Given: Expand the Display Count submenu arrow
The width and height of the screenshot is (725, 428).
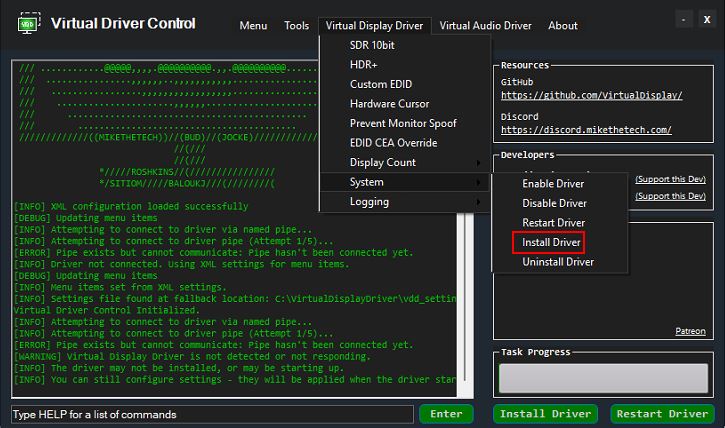Looking at the screenshot, I should [x=478, y=163].
